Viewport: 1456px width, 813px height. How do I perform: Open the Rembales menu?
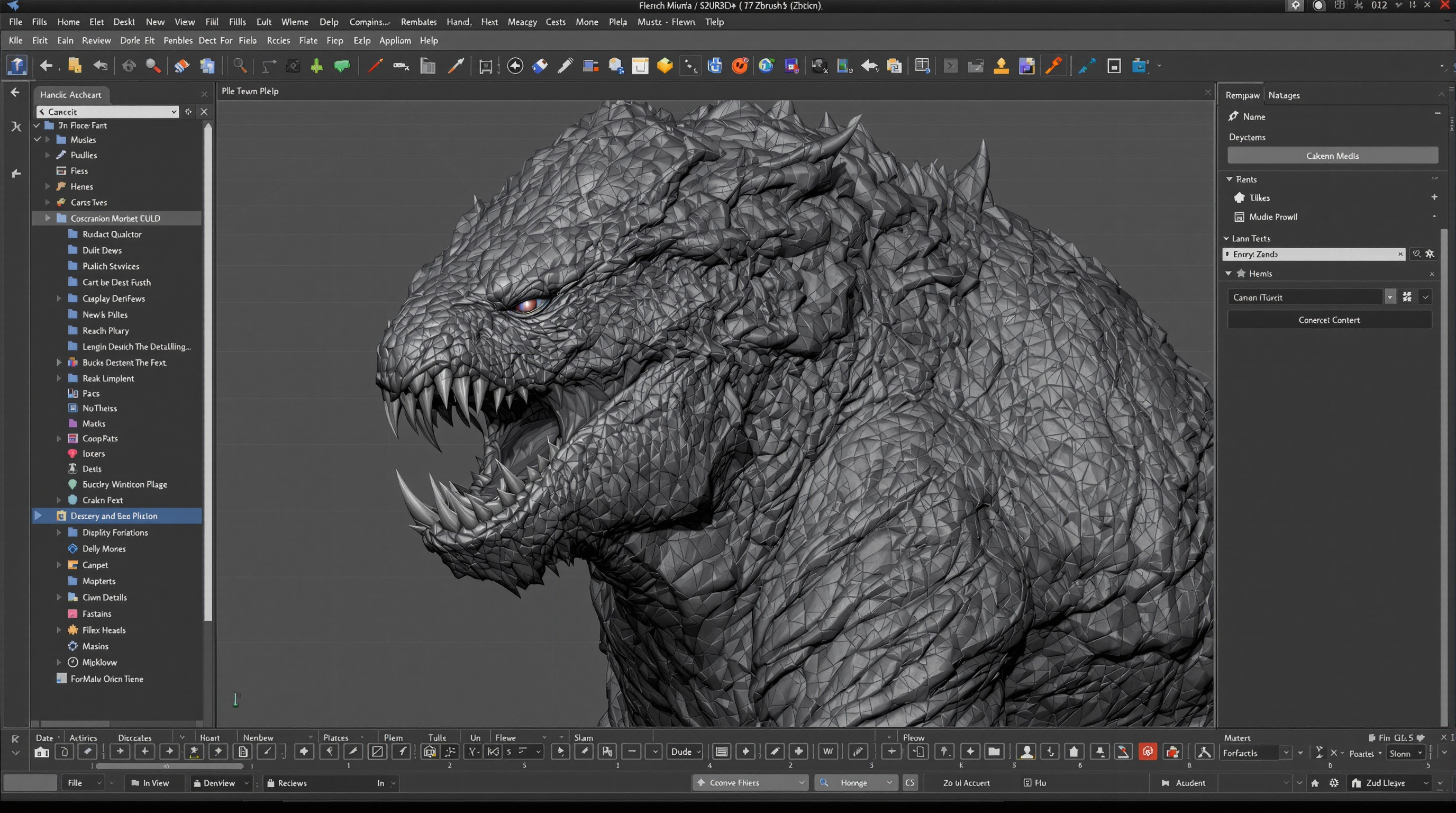[418, 22]
